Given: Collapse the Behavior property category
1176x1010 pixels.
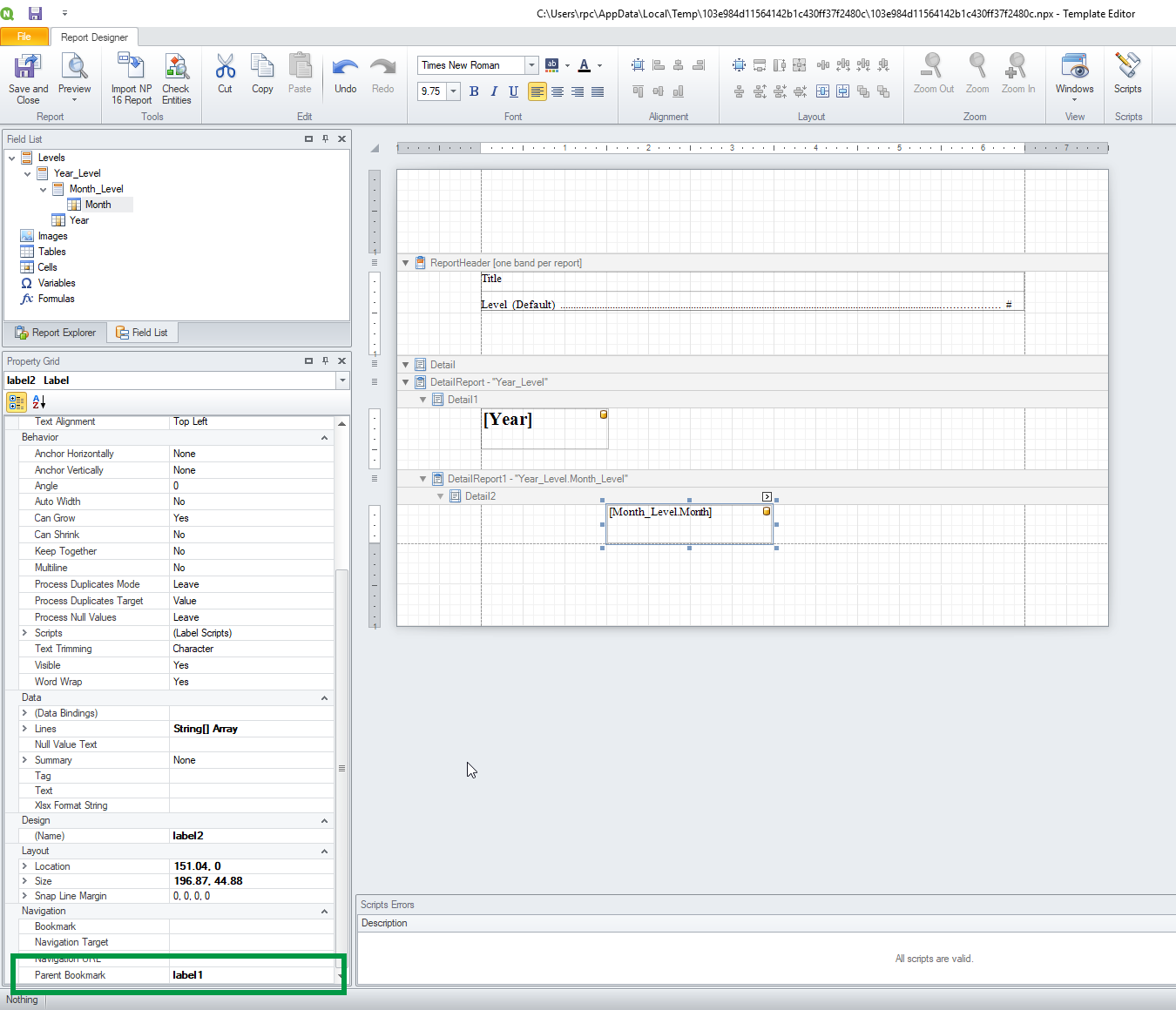Looking at the screenshot, I should [324, 437].
